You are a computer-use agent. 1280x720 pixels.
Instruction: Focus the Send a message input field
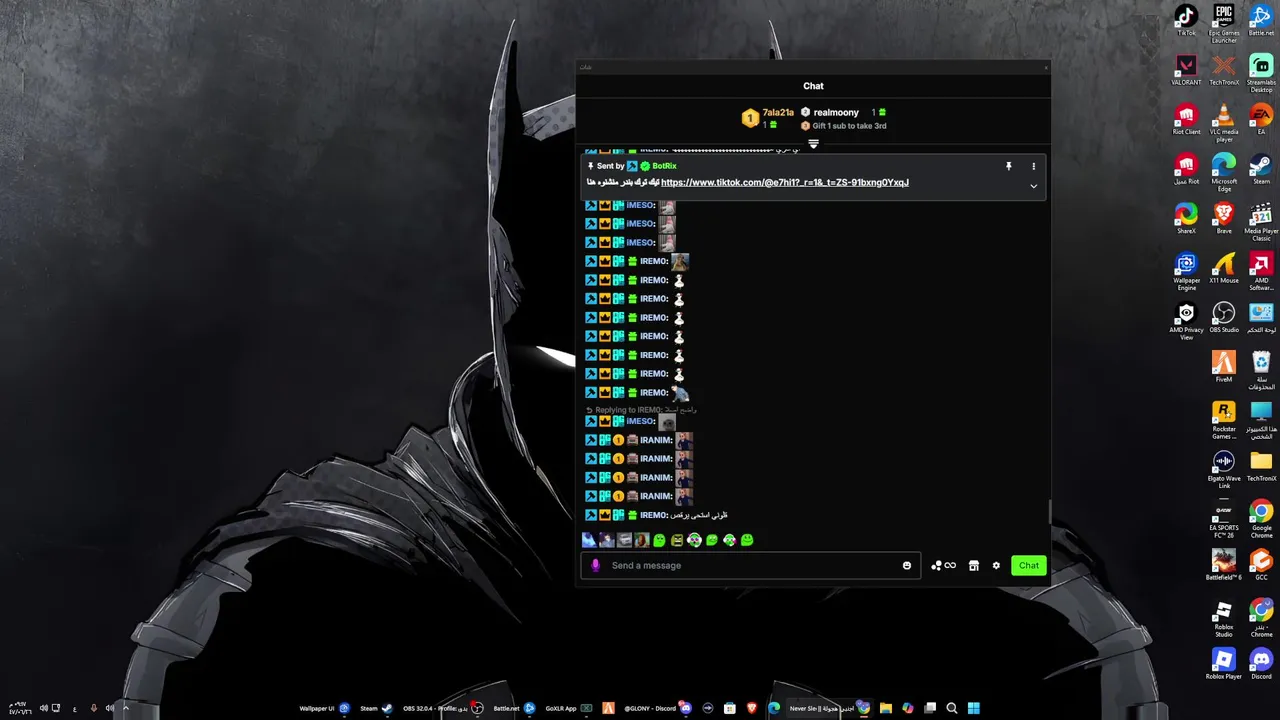(750, 565)
